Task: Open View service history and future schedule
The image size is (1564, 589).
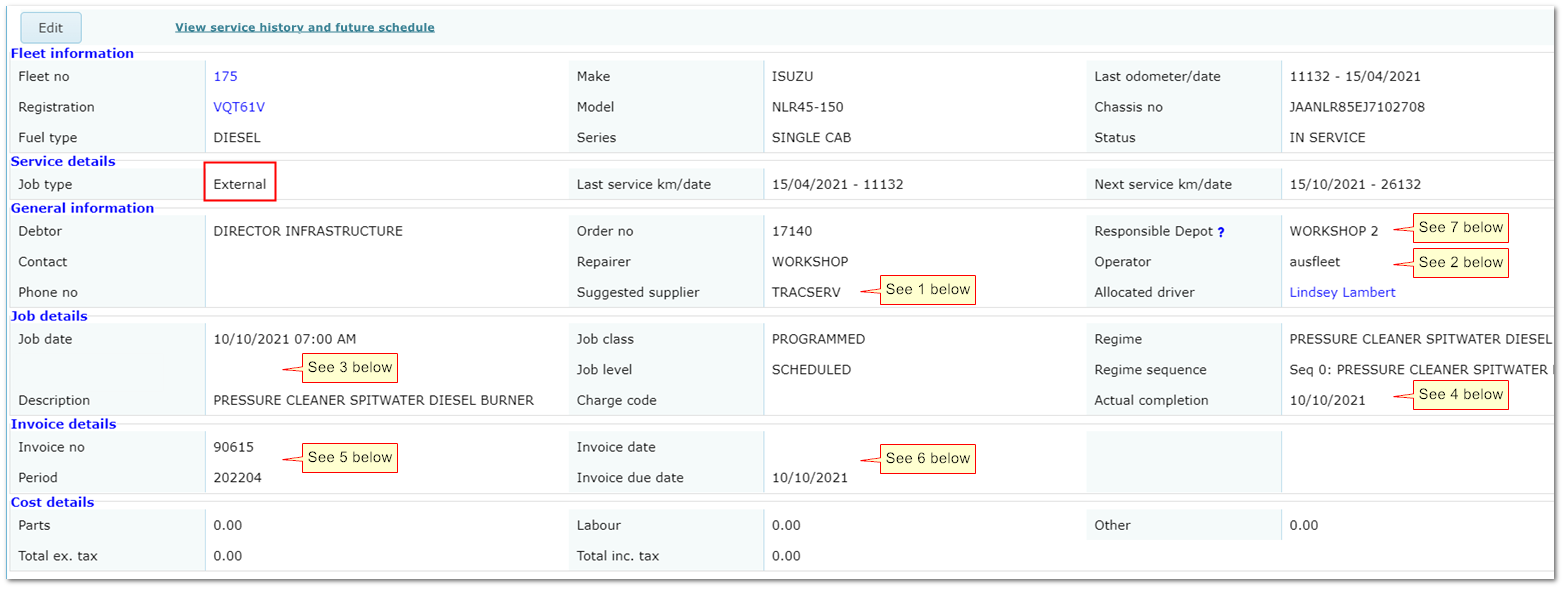Action: pyautogui.click(x=304, y=27)
